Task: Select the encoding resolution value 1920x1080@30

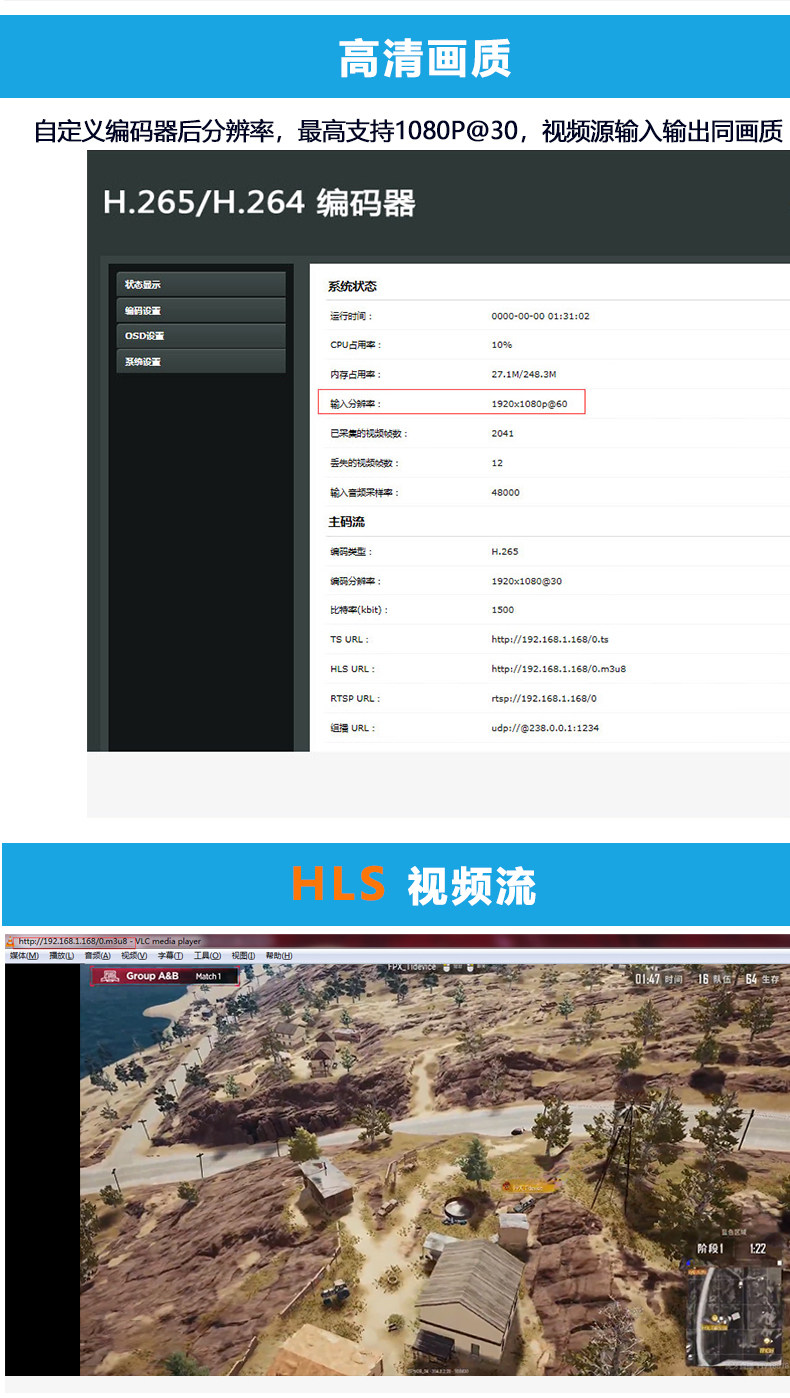Action: 527,581
